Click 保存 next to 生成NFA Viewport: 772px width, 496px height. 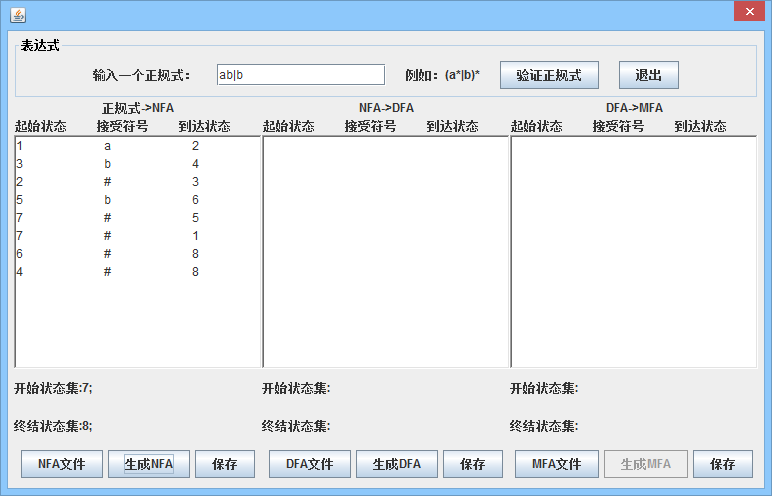click(x=225, y=464)
